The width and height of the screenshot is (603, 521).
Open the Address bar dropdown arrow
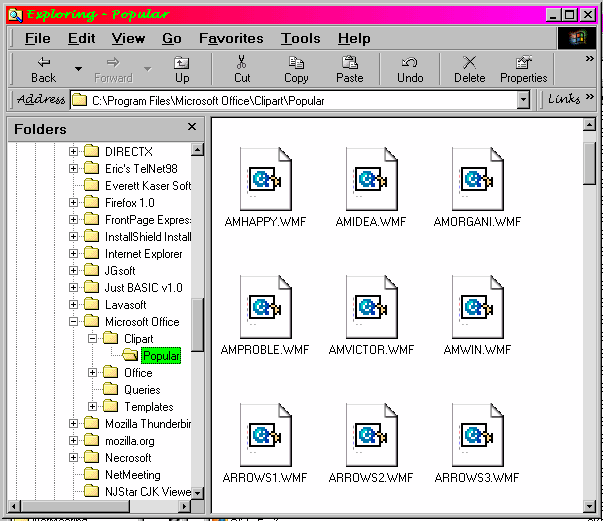(x=523, y=100)
